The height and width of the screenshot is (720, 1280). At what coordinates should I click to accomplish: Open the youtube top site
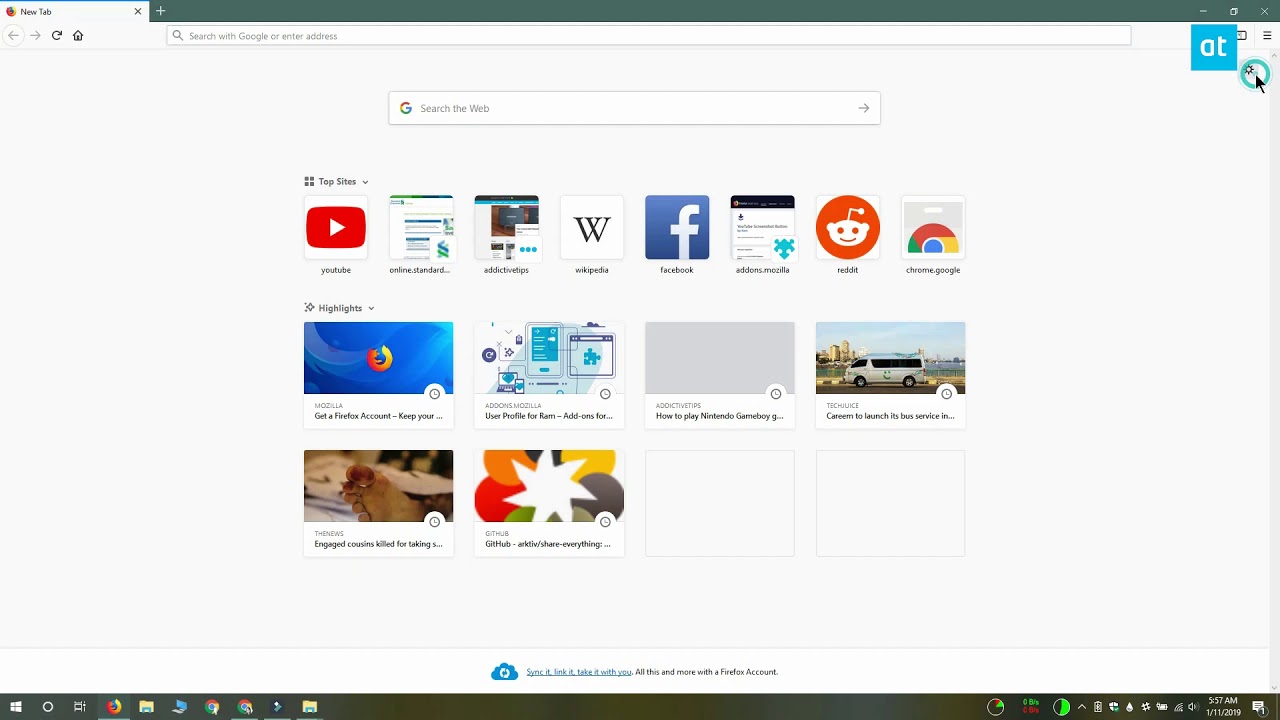(336, 235)
